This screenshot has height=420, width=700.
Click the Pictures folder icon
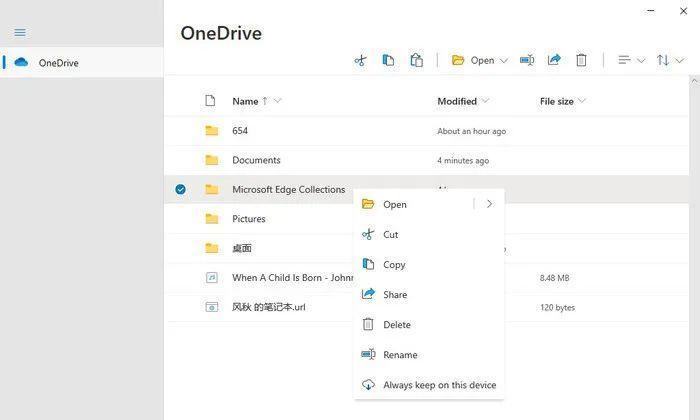click(212, 219)
